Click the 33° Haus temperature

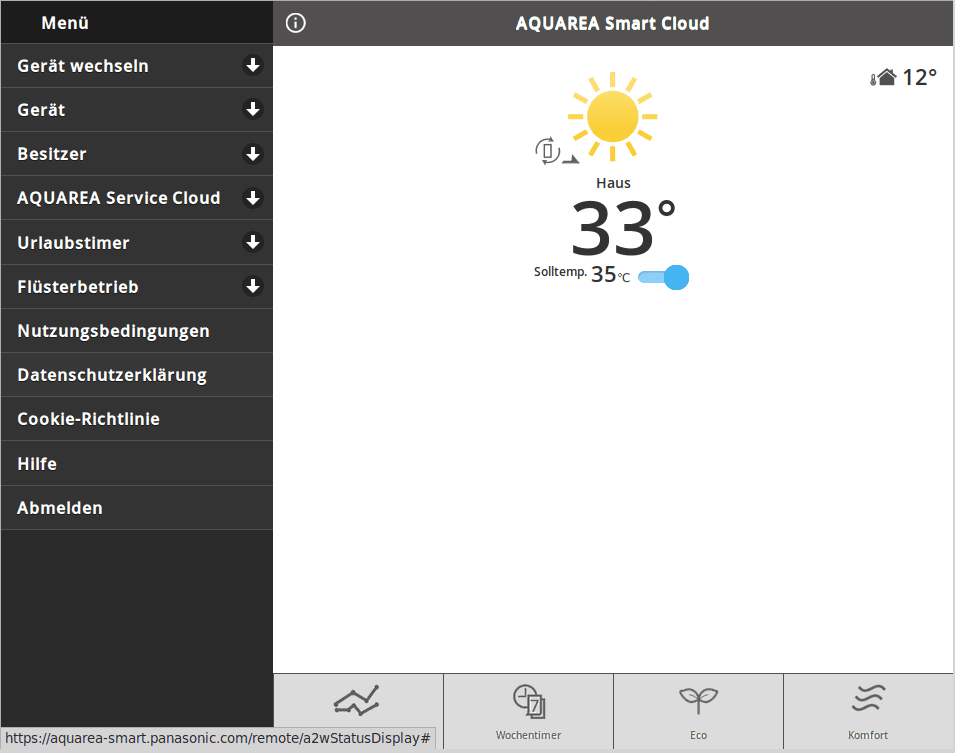[623, 228]
